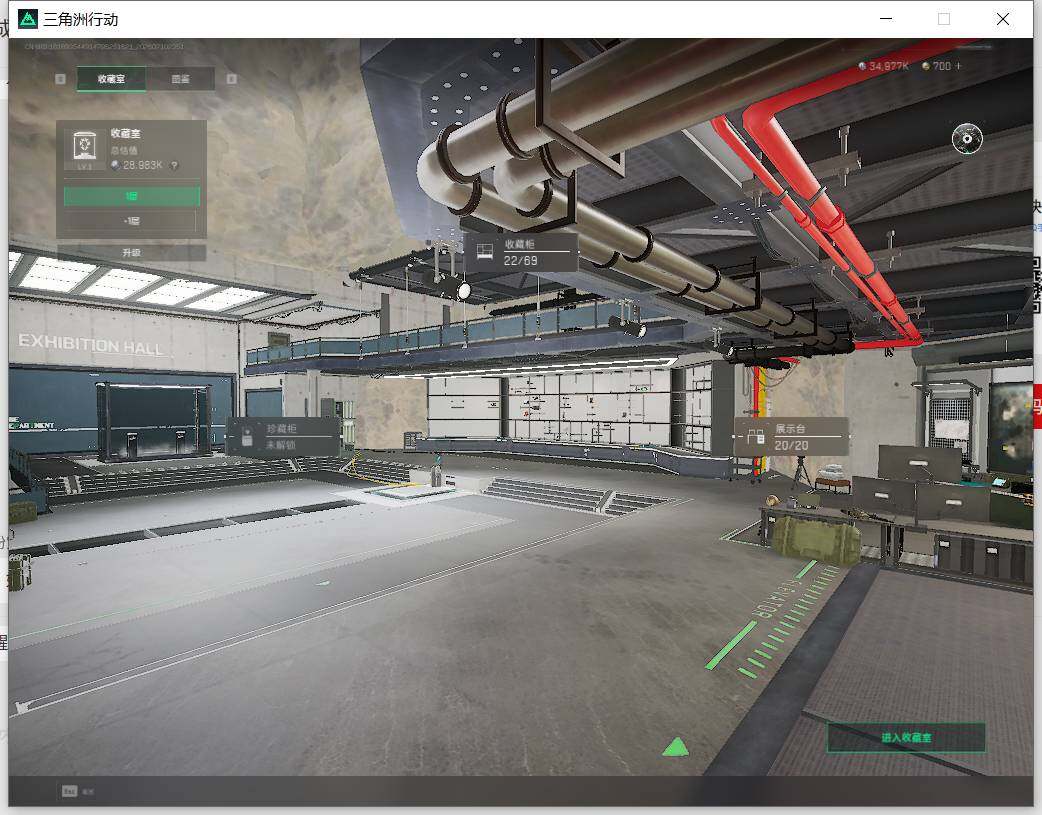Select the -1层 floor option
Screen dimensions: 1042x815
132,221
